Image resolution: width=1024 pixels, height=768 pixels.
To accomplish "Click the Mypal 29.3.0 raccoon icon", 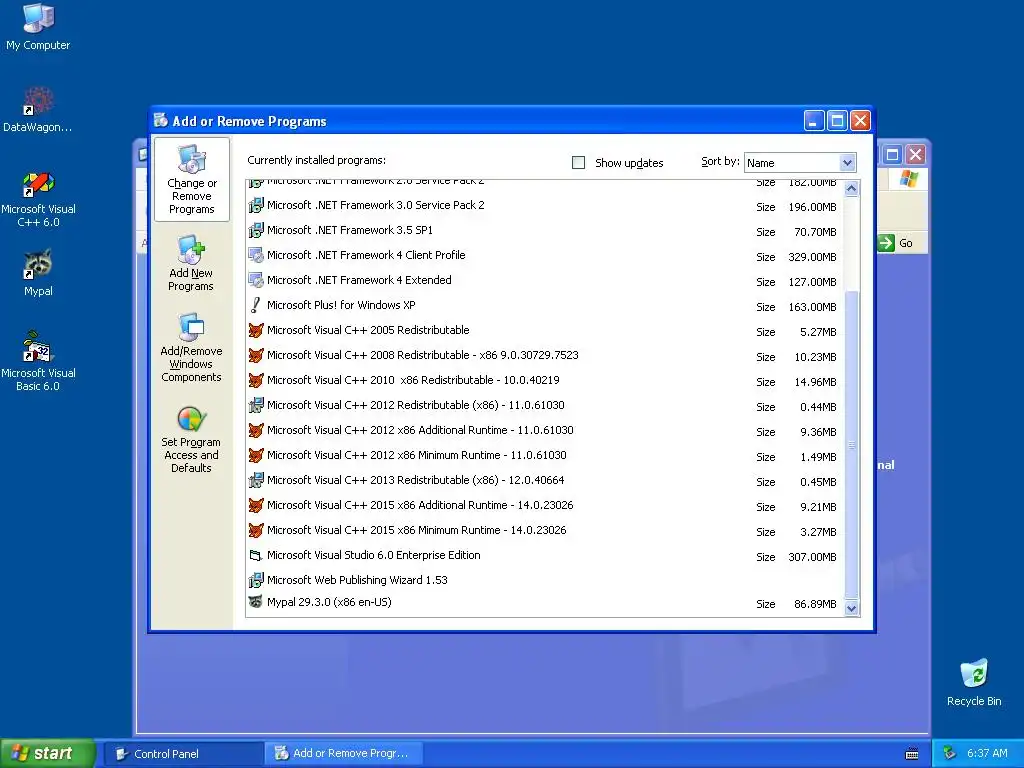I will (x=256, y=601).
